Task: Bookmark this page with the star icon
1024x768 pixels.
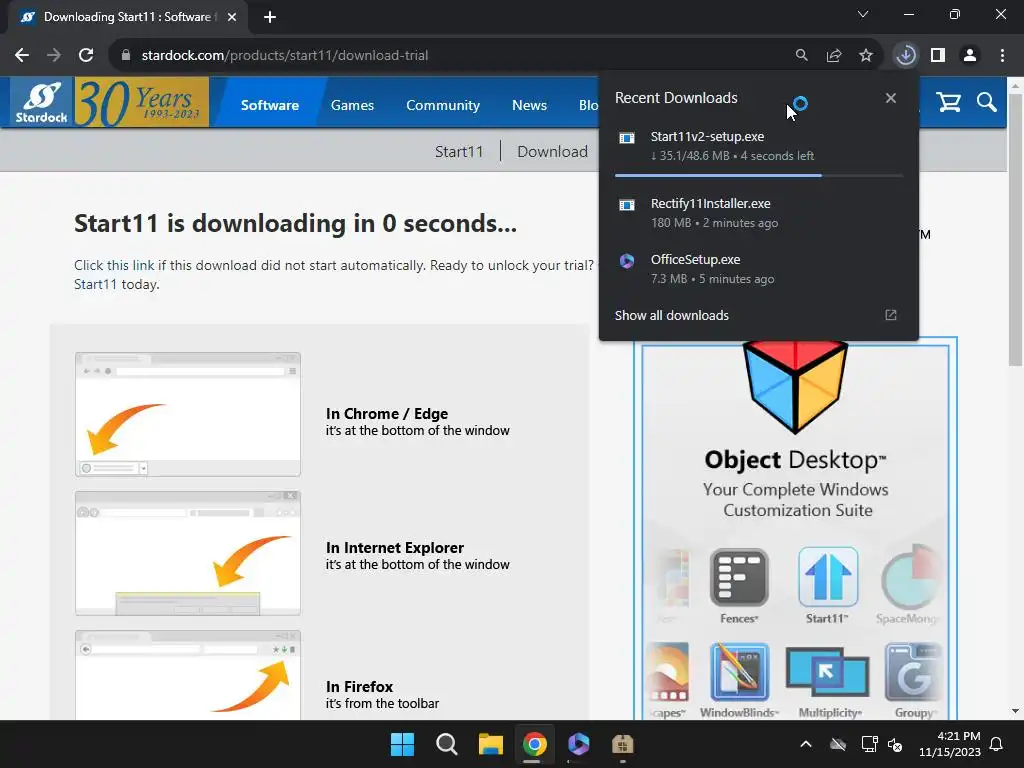Action: point(865,56)
